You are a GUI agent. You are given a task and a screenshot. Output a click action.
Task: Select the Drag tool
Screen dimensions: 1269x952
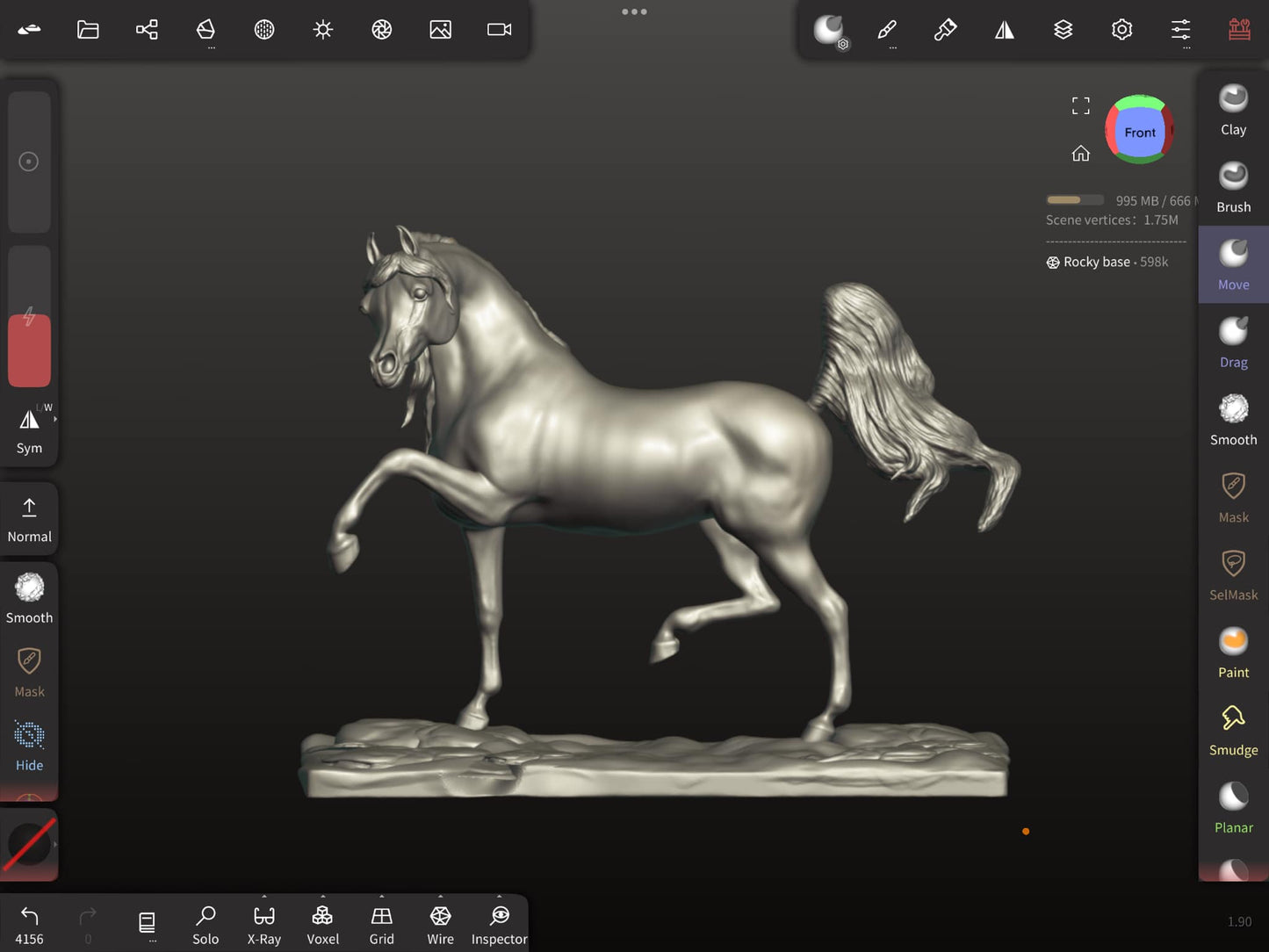[1233, 343]
